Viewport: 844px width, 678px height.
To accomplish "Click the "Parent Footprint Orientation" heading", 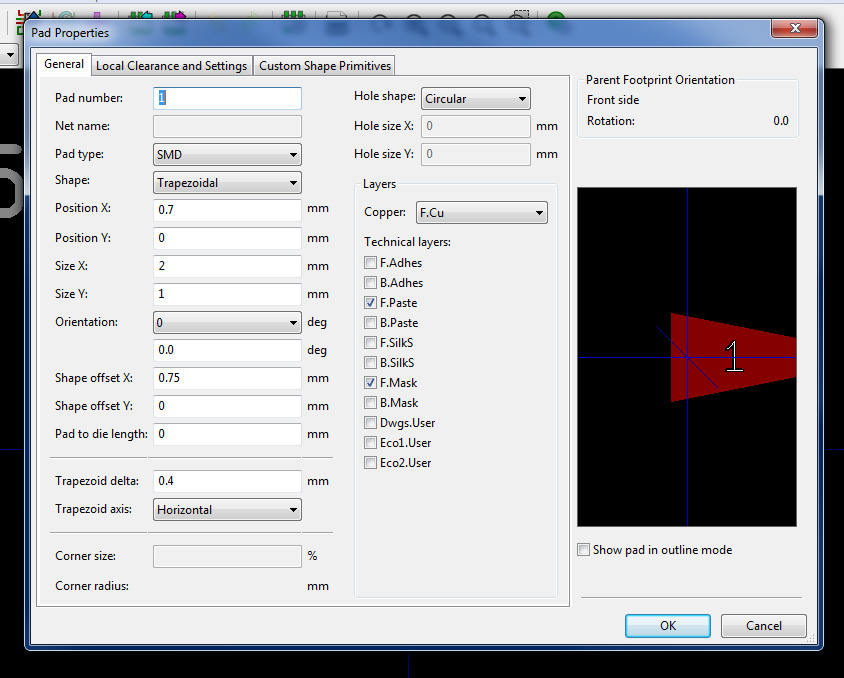I will (660, 80).
